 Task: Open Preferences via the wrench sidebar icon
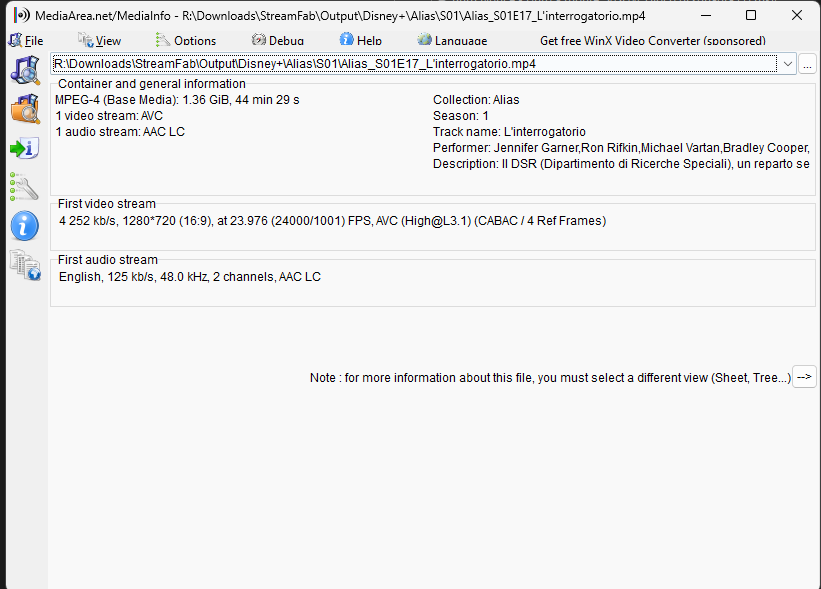click(25, 187)
